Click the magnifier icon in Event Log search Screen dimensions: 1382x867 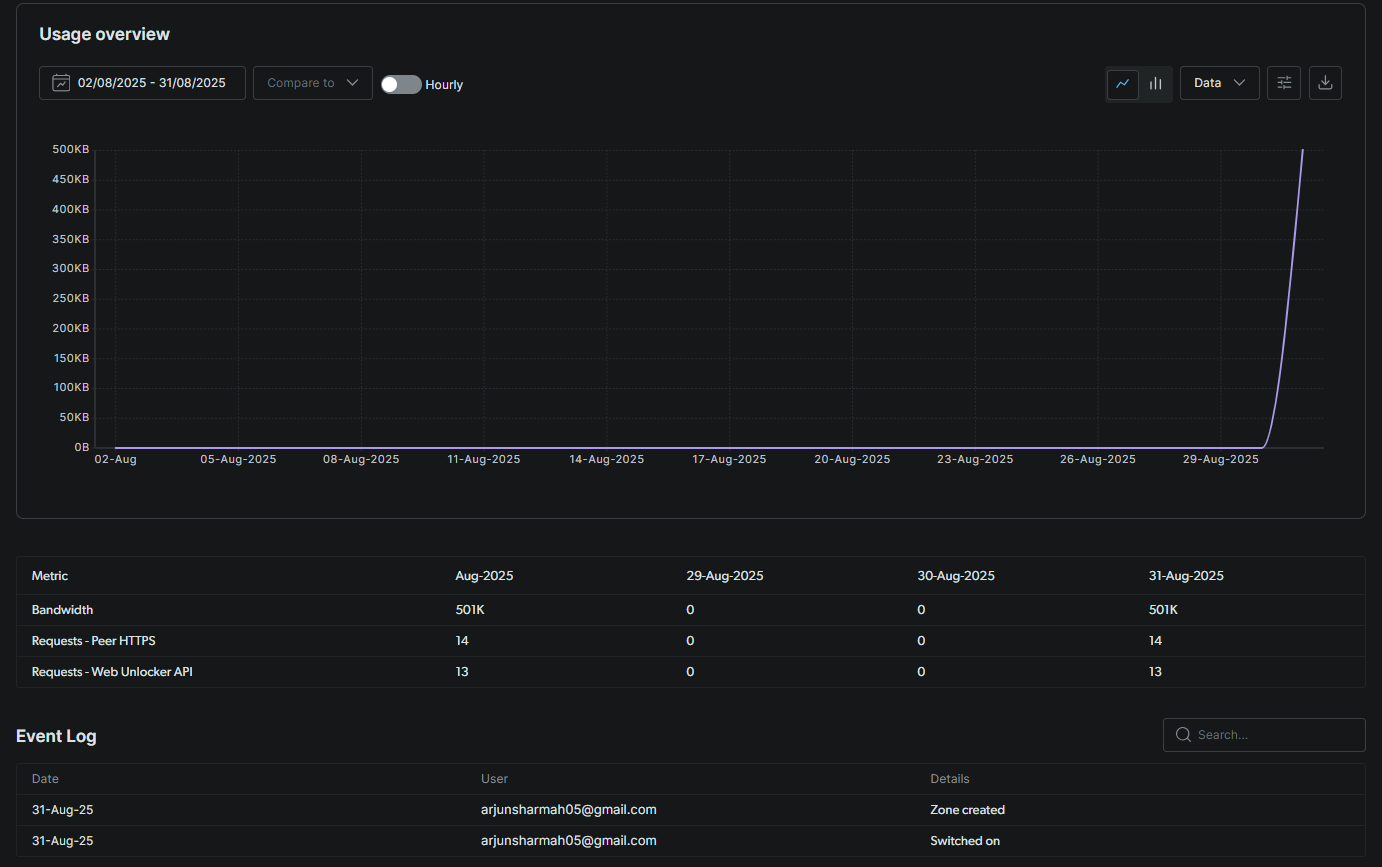coord(1183,735)
